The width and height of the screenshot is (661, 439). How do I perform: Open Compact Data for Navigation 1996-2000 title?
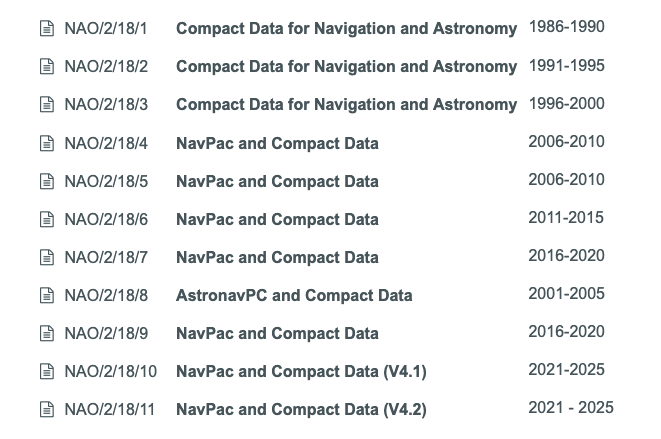[x=346, y=105]
